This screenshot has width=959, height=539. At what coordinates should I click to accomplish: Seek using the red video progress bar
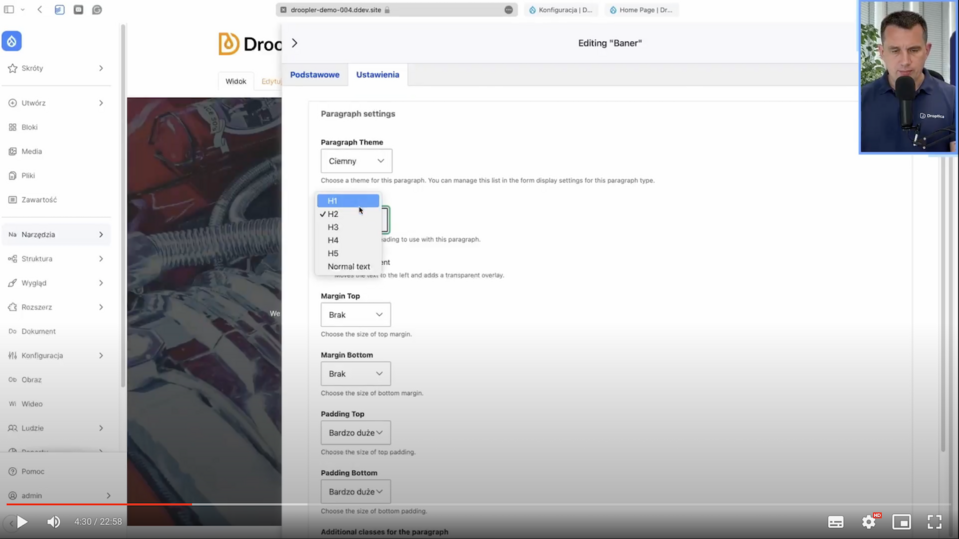click(98, 505)
